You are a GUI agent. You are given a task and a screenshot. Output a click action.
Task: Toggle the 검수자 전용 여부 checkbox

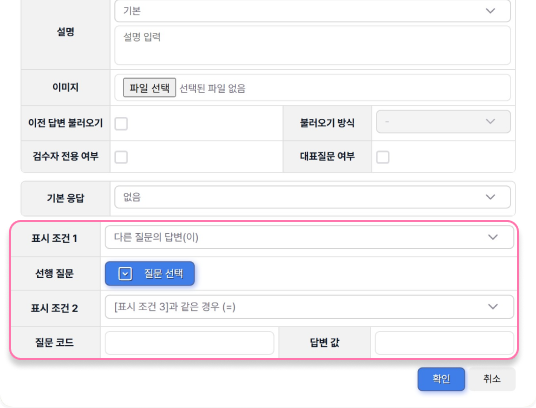[121, 157]
